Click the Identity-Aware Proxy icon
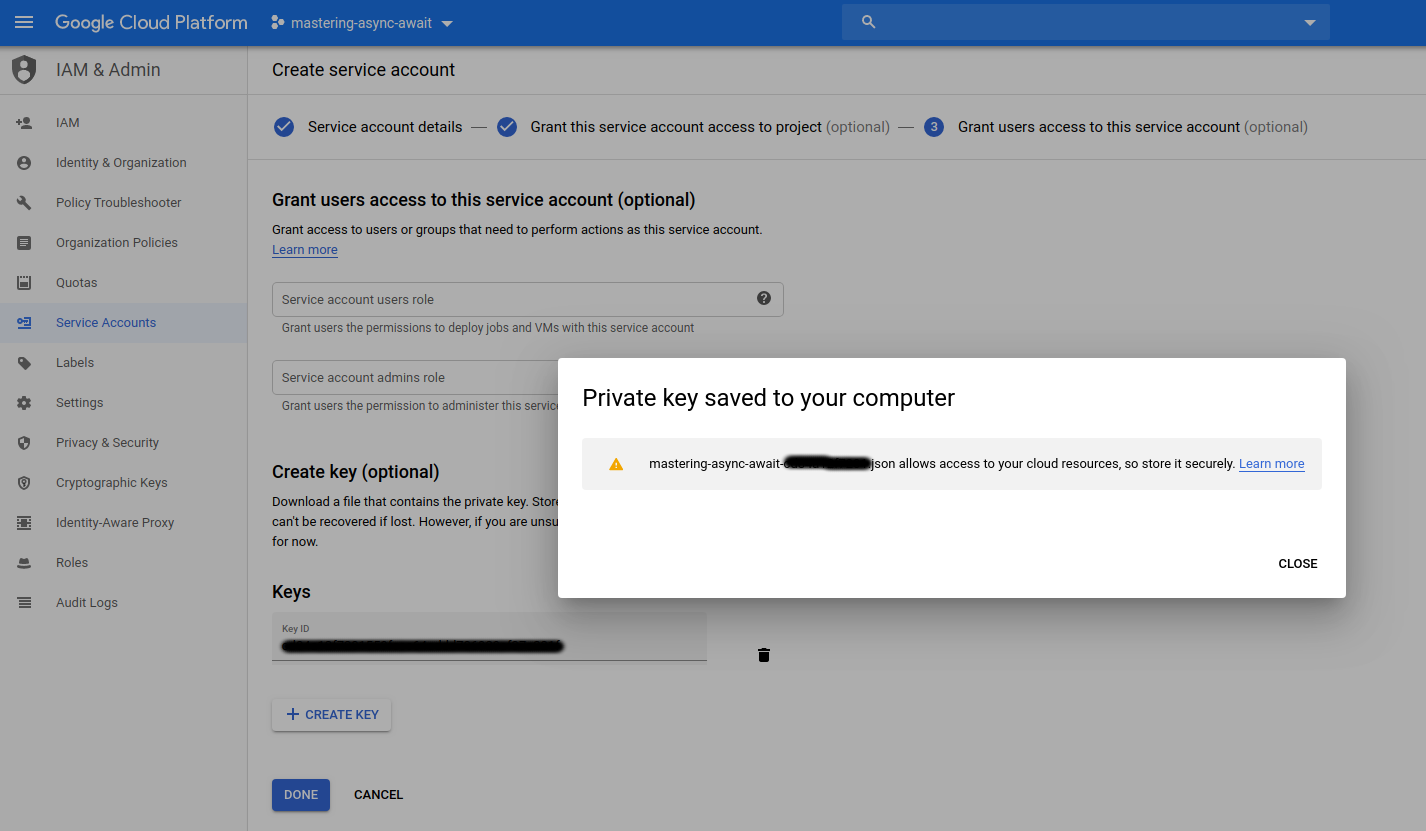The height and width of the screenshot is (831, 1426). coord(24,523)
